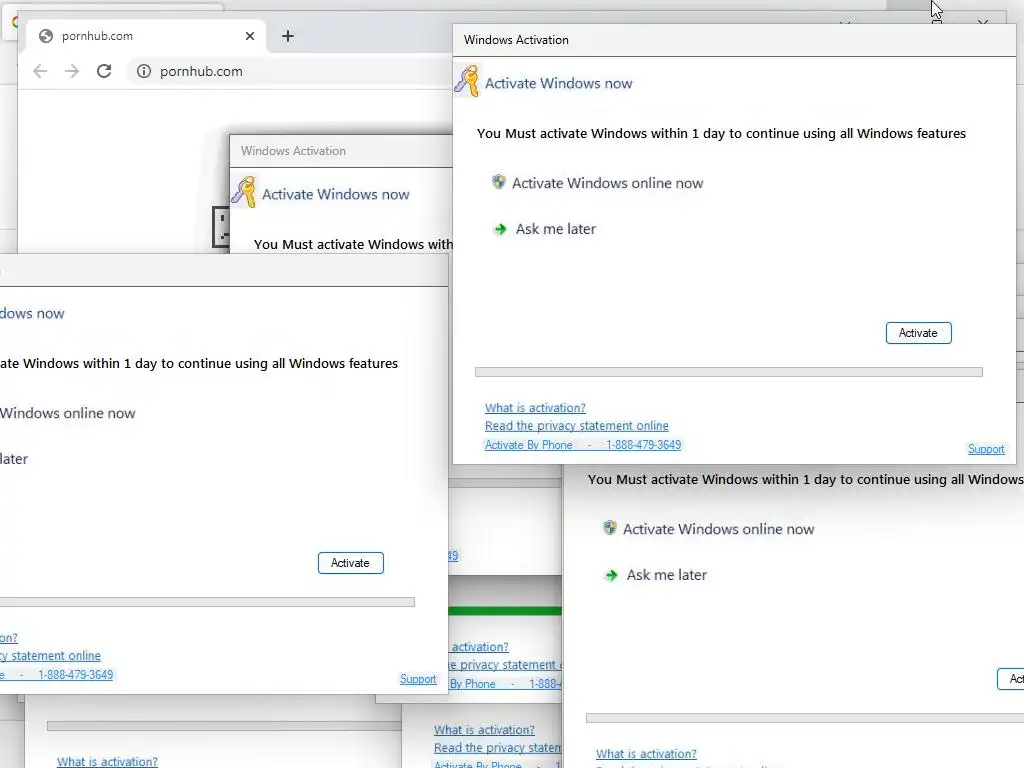Click Activate in the top-right Activation dialog
The image size is (1024, 768).
click(x=918, y=333)
